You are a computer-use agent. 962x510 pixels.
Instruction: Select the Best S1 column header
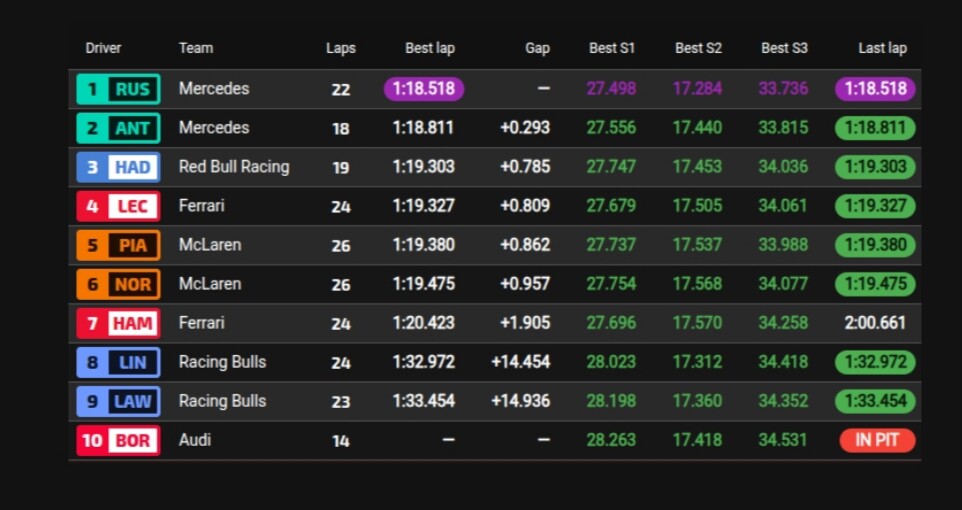point(611,48)
